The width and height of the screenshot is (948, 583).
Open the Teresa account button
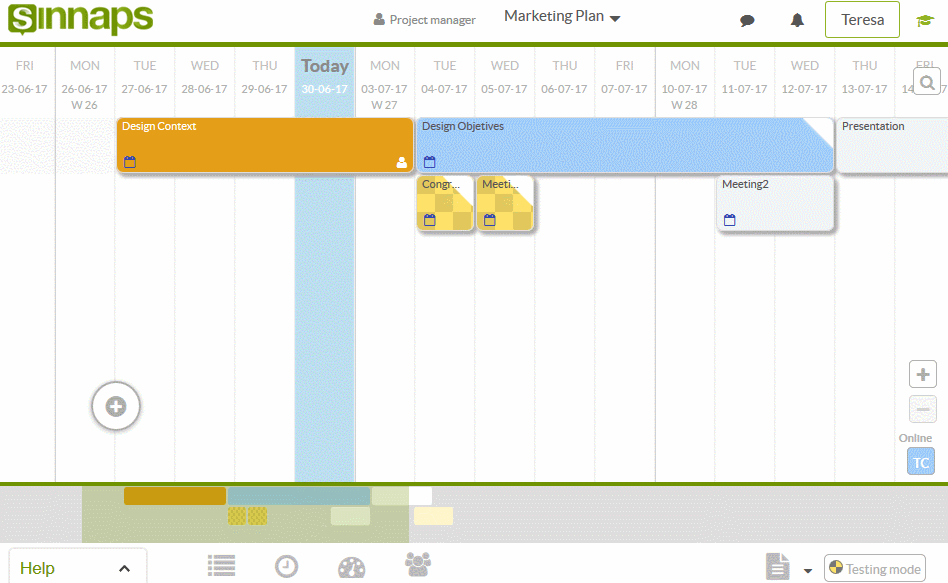pyautogui.click(x=862, y=19)
